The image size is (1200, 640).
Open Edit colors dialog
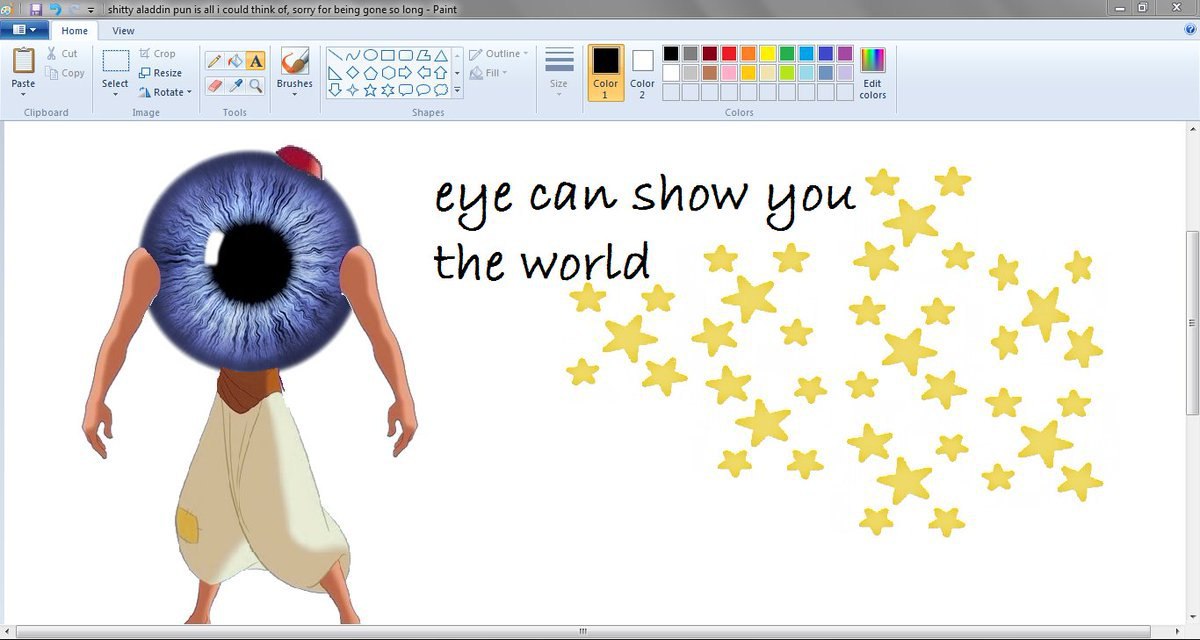point(873,73)
